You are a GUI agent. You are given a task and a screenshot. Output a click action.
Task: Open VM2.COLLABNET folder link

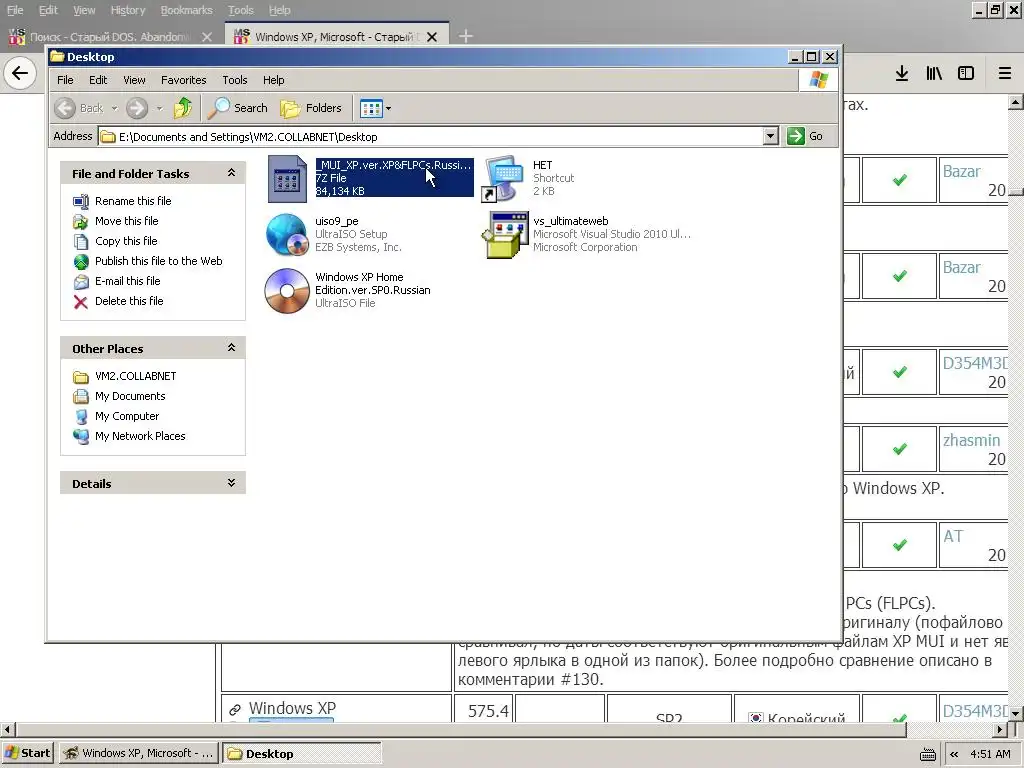point(136,376)
